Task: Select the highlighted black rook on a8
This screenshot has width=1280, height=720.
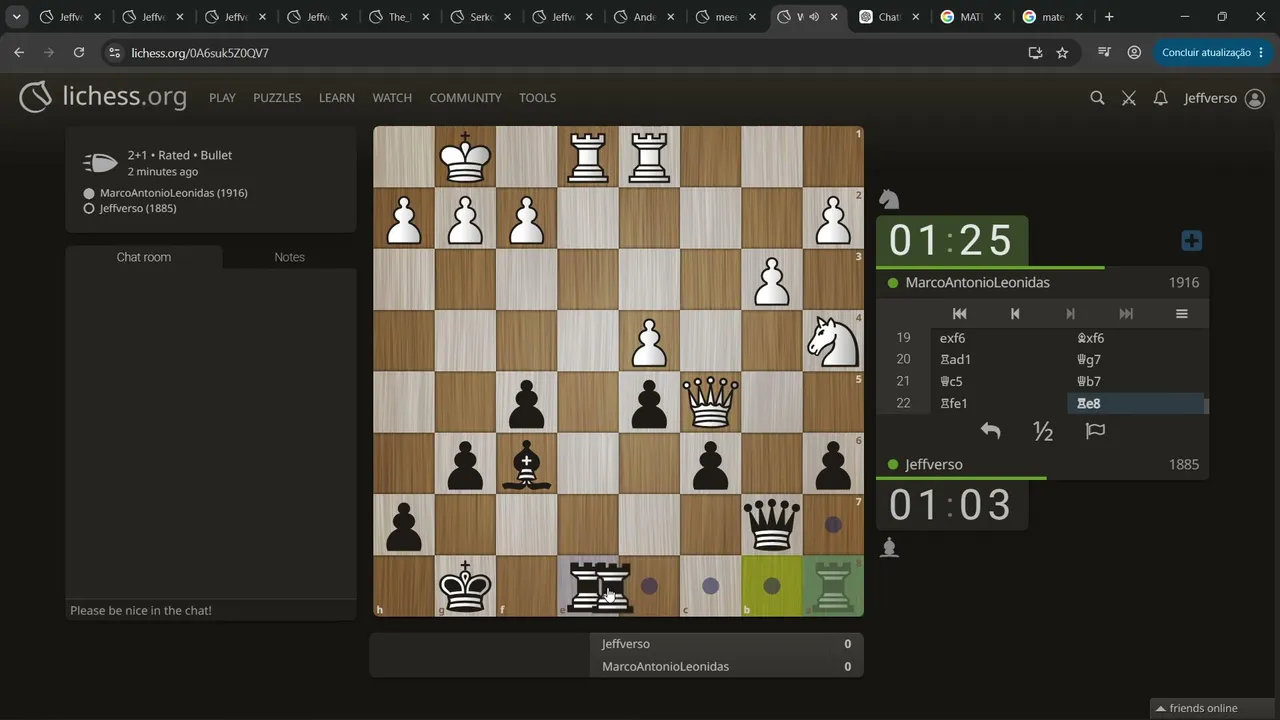Action: point(833,586)
